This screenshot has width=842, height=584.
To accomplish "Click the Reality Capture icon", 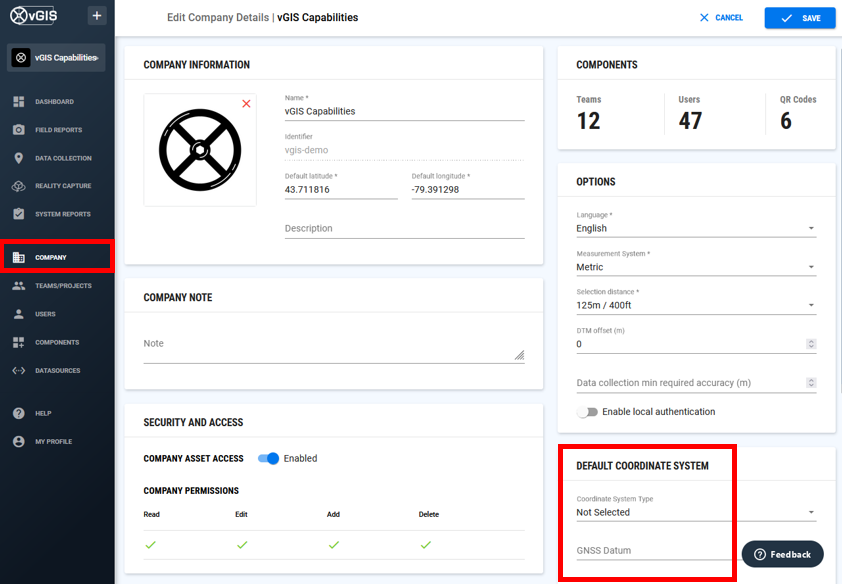I will click(19, 186).
